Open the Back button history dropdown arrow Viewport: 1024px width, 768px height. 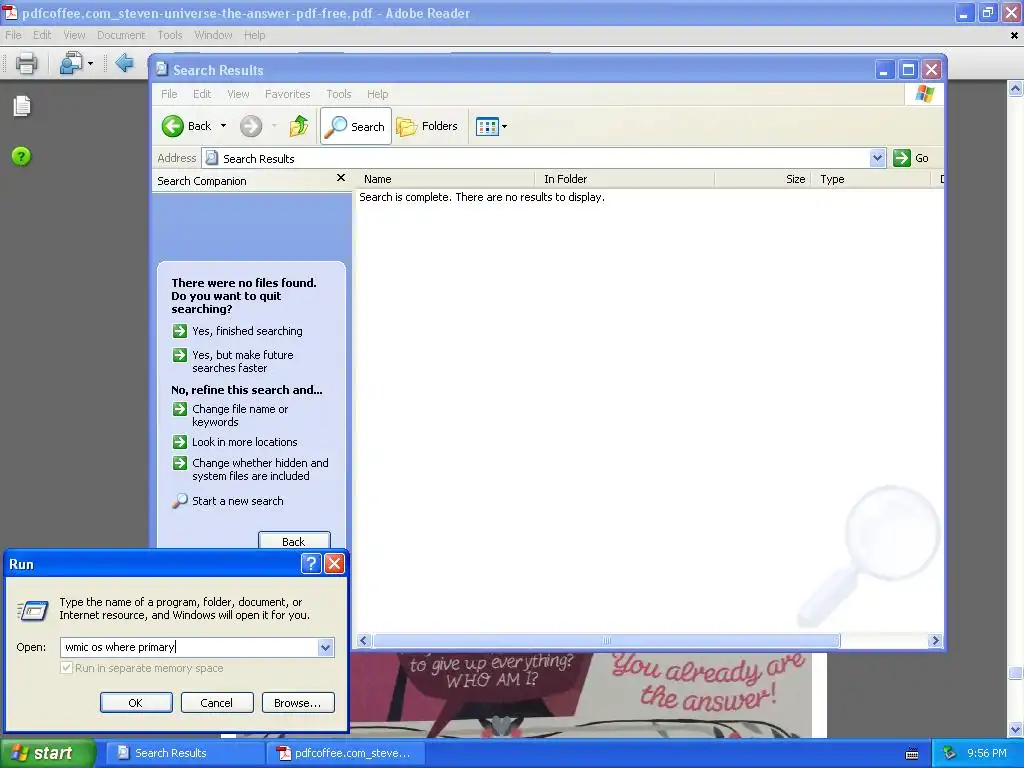coord(223,126)
